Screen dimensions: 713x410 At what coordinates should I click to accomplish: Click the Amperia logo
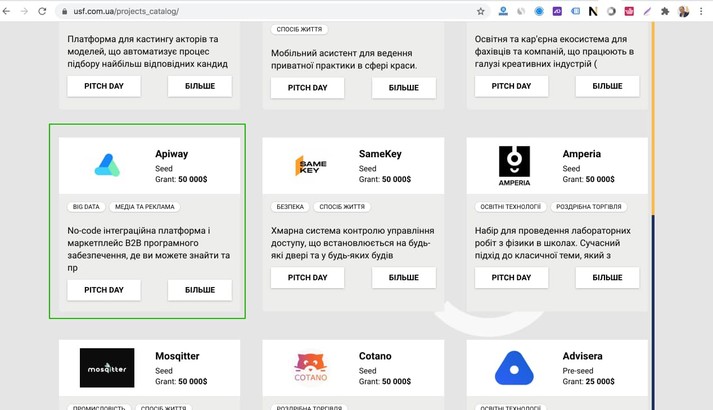(514, 166)
